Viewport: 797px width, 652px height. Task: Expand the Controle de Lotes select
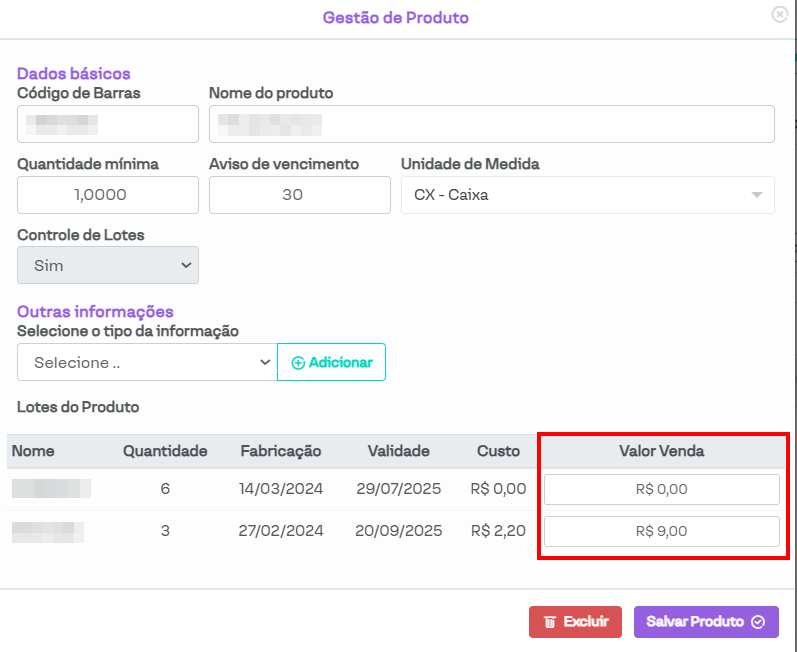click(x=108, y=266)
